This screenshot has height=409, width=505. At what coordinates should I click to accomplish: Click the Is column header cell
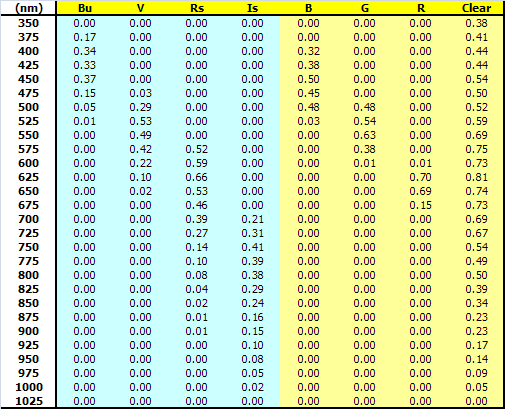(x=253, y=8)
